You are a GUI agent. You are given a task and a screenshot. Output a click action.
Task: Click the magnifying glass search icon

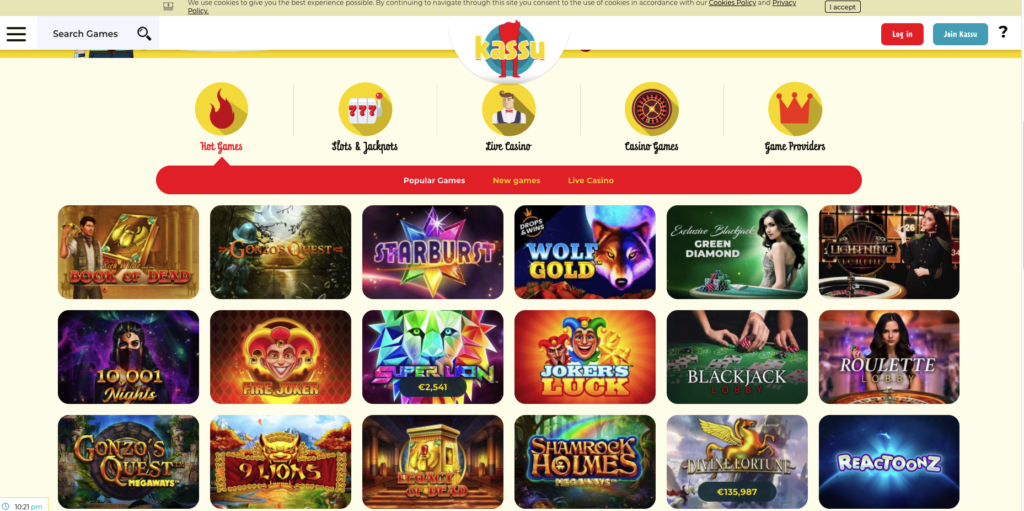[144, 34]
